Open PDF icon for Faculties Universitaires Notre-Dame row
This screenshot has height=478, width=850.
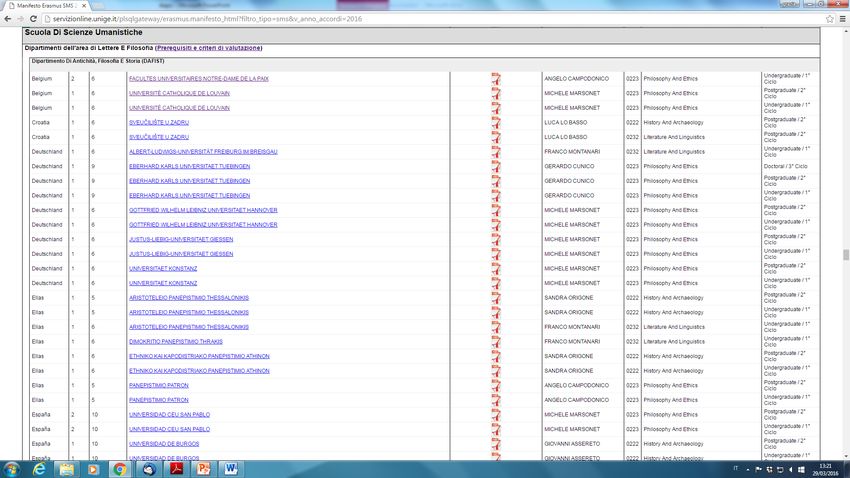495,78
